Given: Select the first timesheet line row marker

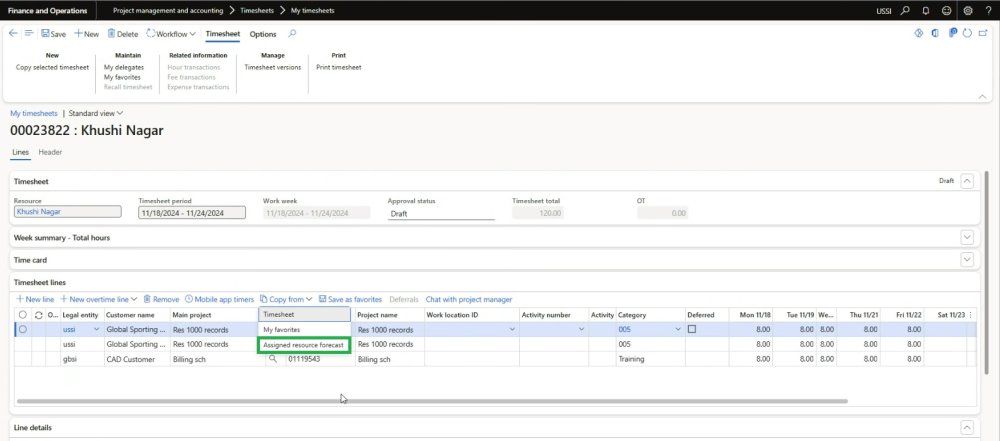Looking at the screenshot, I should tap(22, 329).
